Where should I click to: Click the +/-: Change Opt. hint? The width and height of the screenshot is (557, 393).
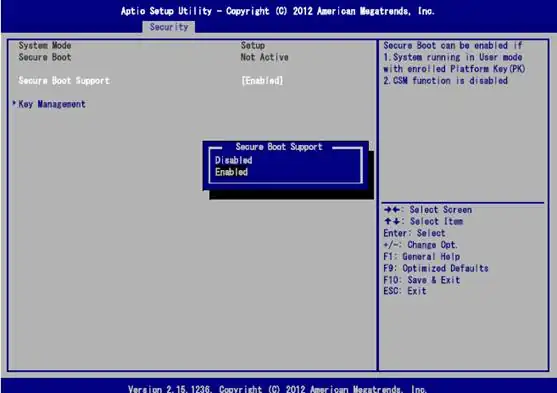(421, 245)
